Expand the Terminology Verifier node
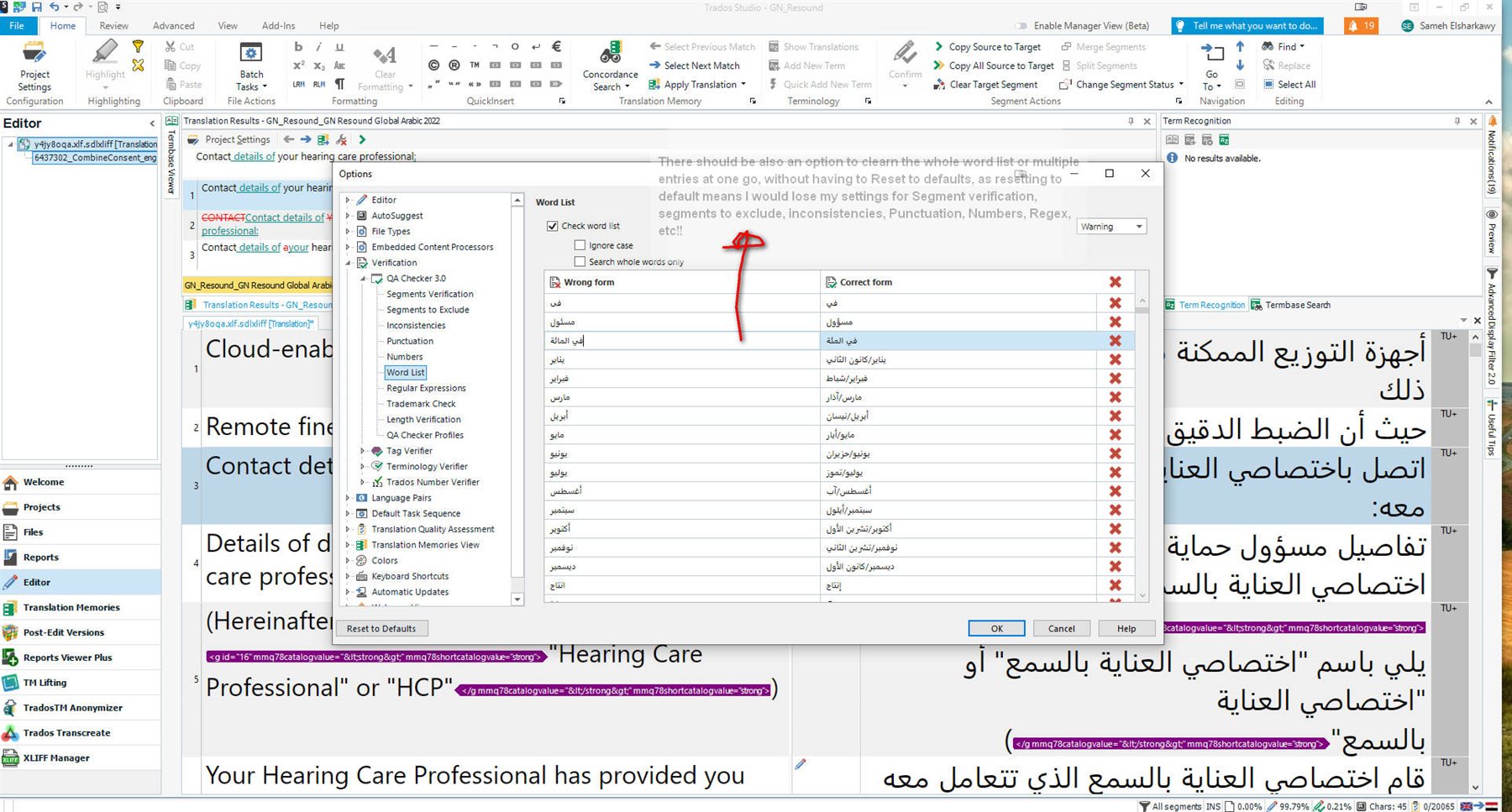This screenshot has width=1512, height=812. coord(362,466)
